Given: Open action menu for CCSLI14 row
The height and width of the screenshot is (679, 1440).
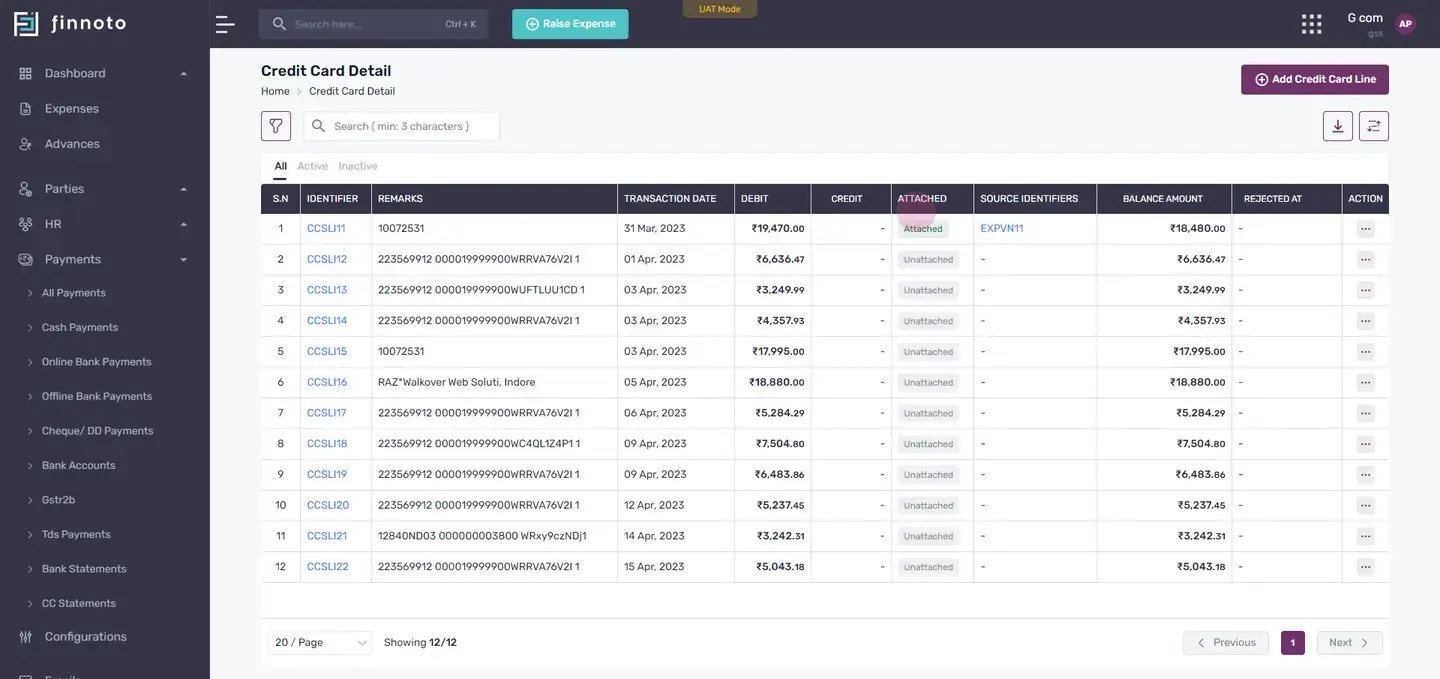Looking at the screenshot, I should coord(1365,321).
